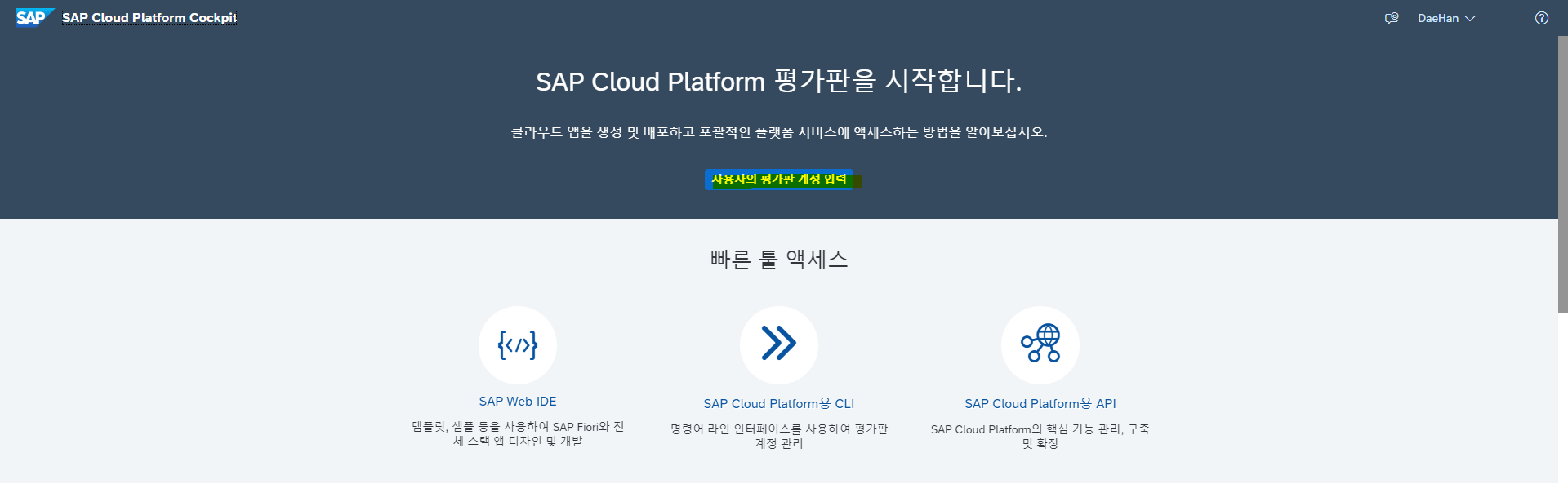Viewport: 1568px width, 502px height.
Task: Open the help question mark icon
Action: click(x=1542, y=18)
